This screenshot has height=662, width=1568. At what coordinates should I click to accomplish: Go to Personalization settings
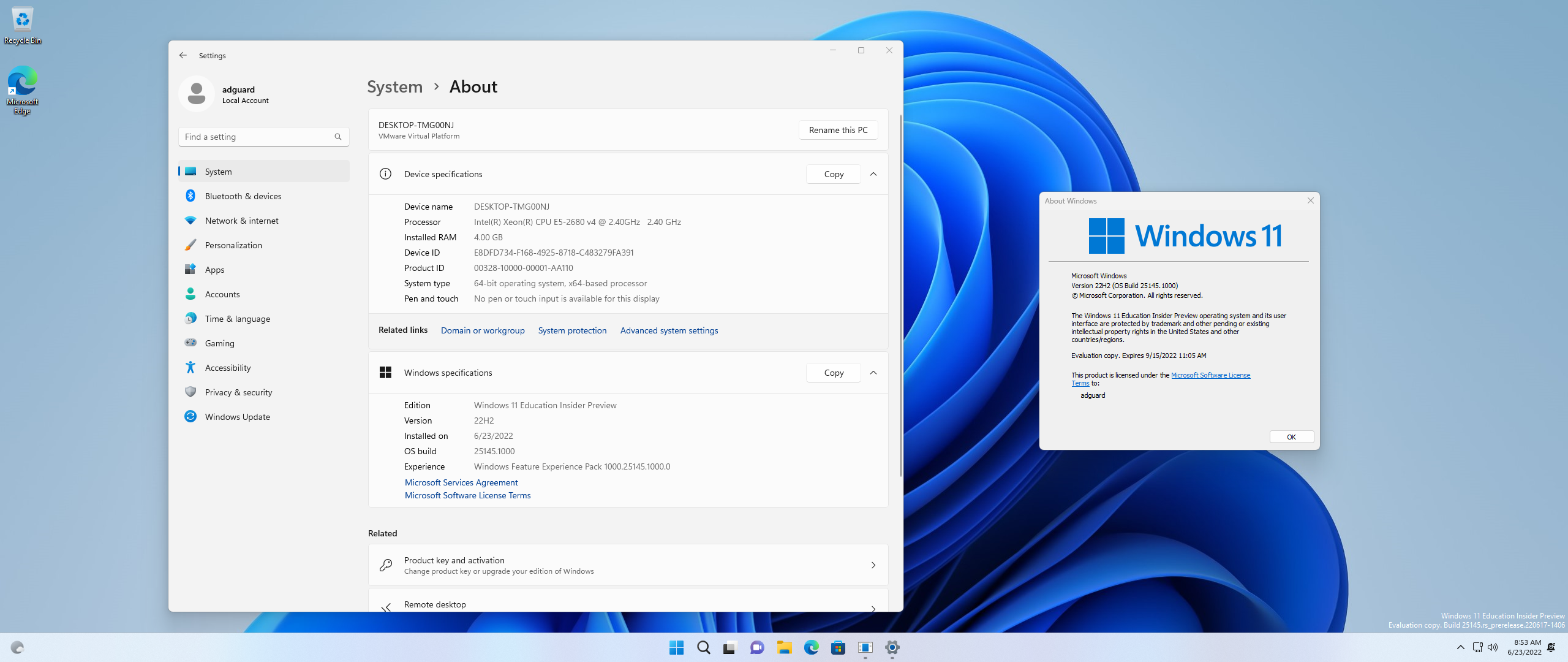264,245
